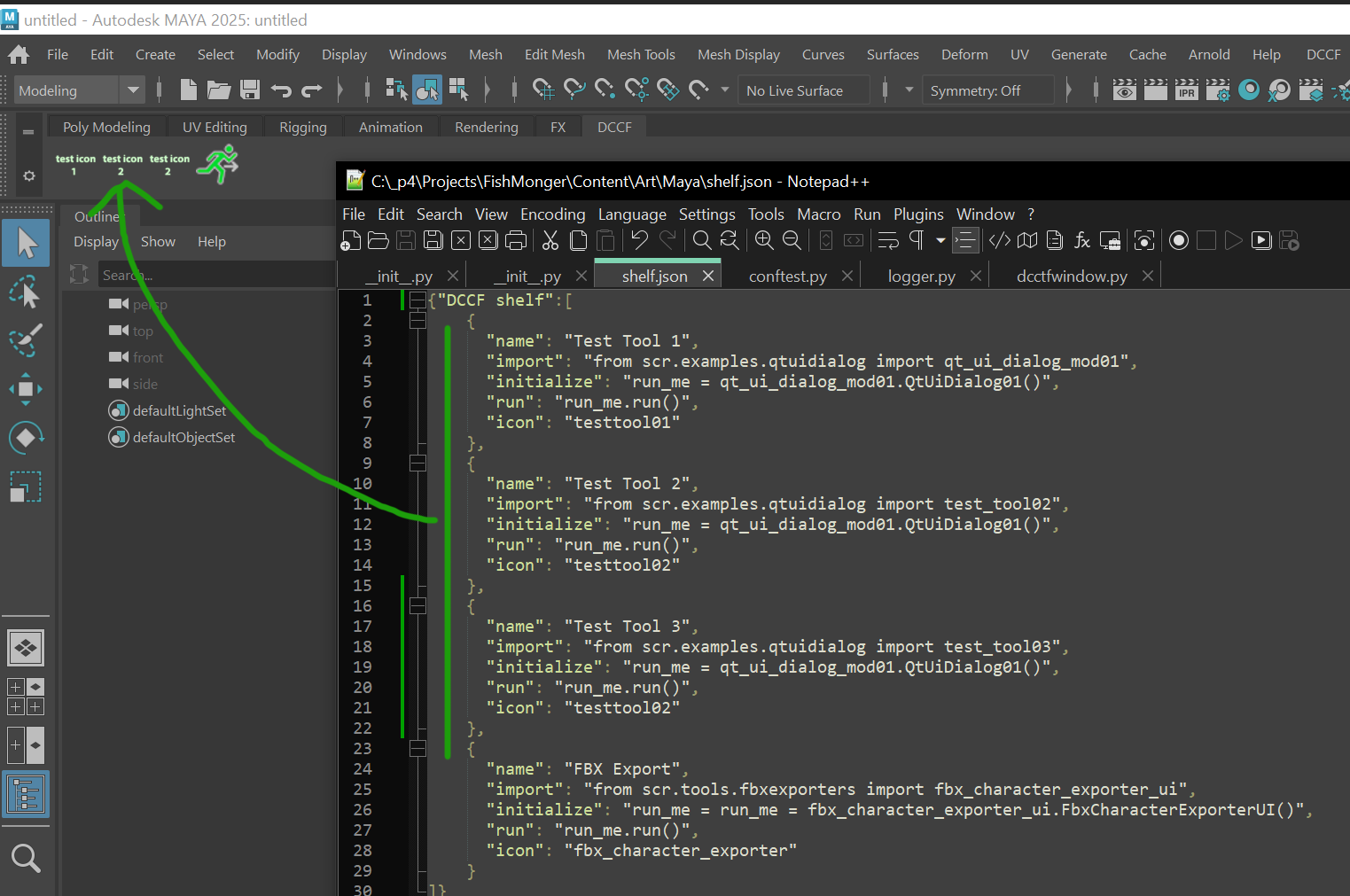Open the Symmetry: Off dropdown
1350x896 pixels.
point(987,90)
